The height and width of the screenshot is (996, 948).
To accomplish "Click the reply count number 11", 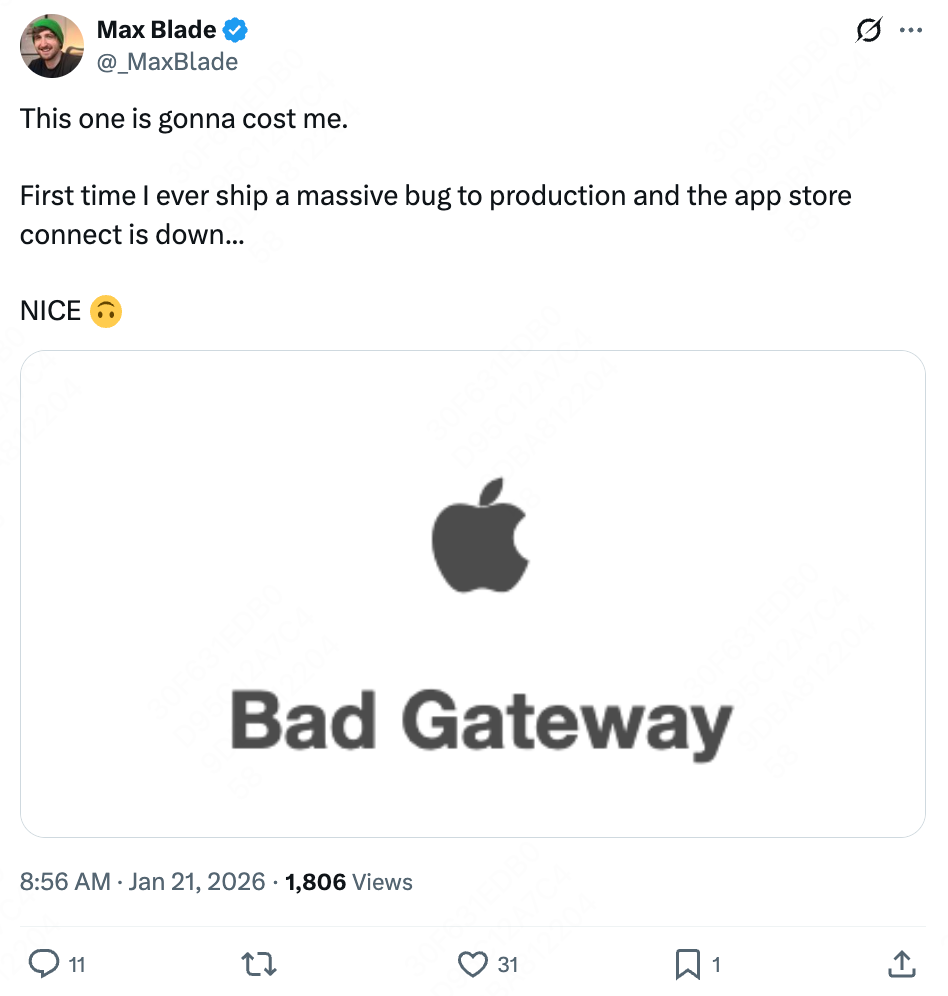I will point(76,965).
